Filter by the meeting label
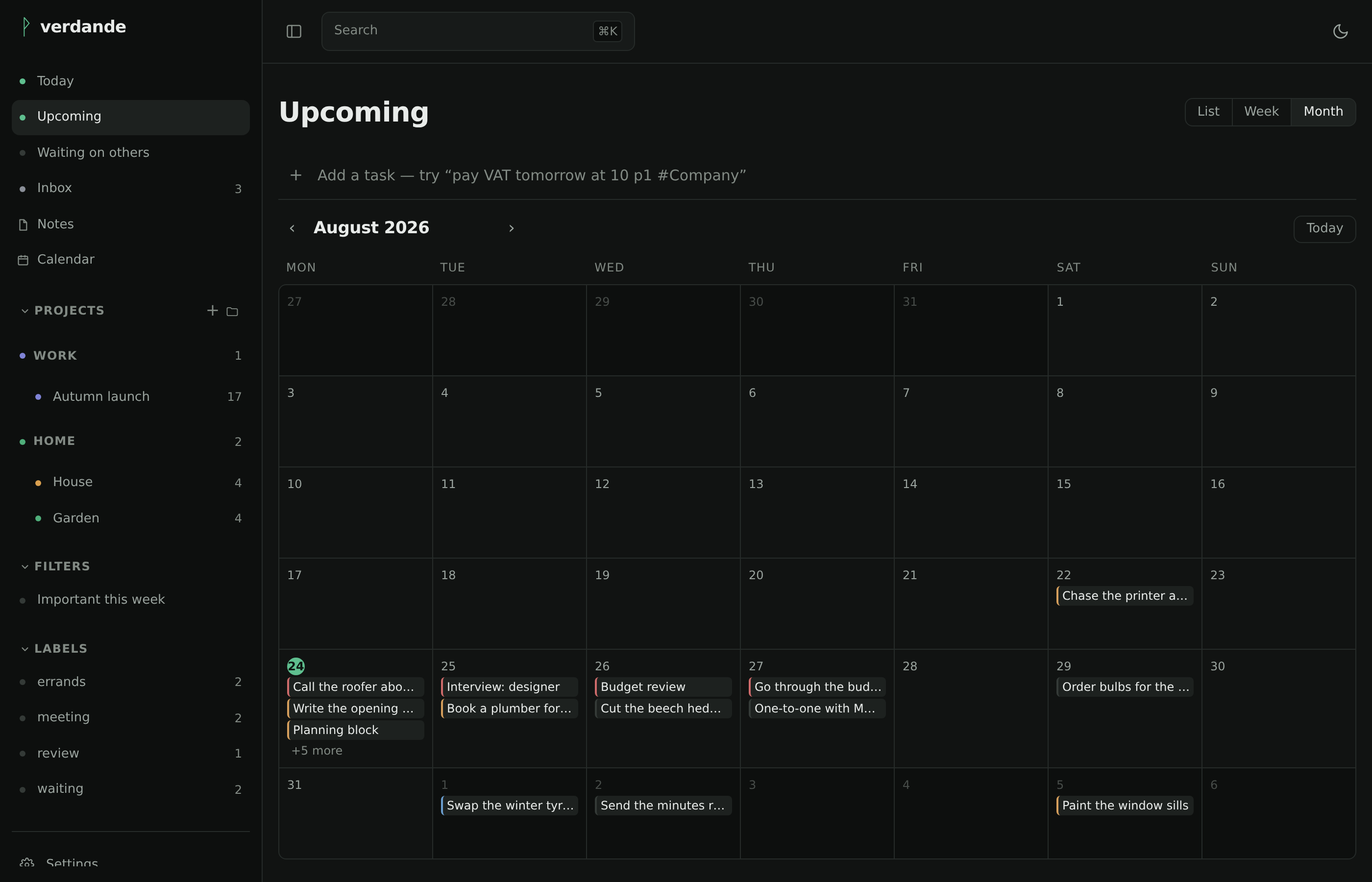 tap(130, 718)
